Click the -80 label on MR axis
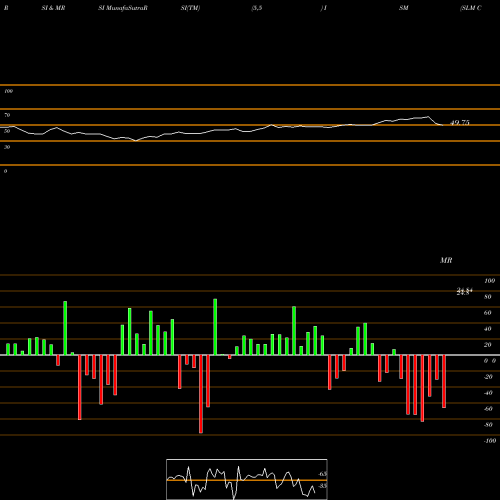Screen dimensions: 500x500 pyautogui.click(x=488, y=425)
